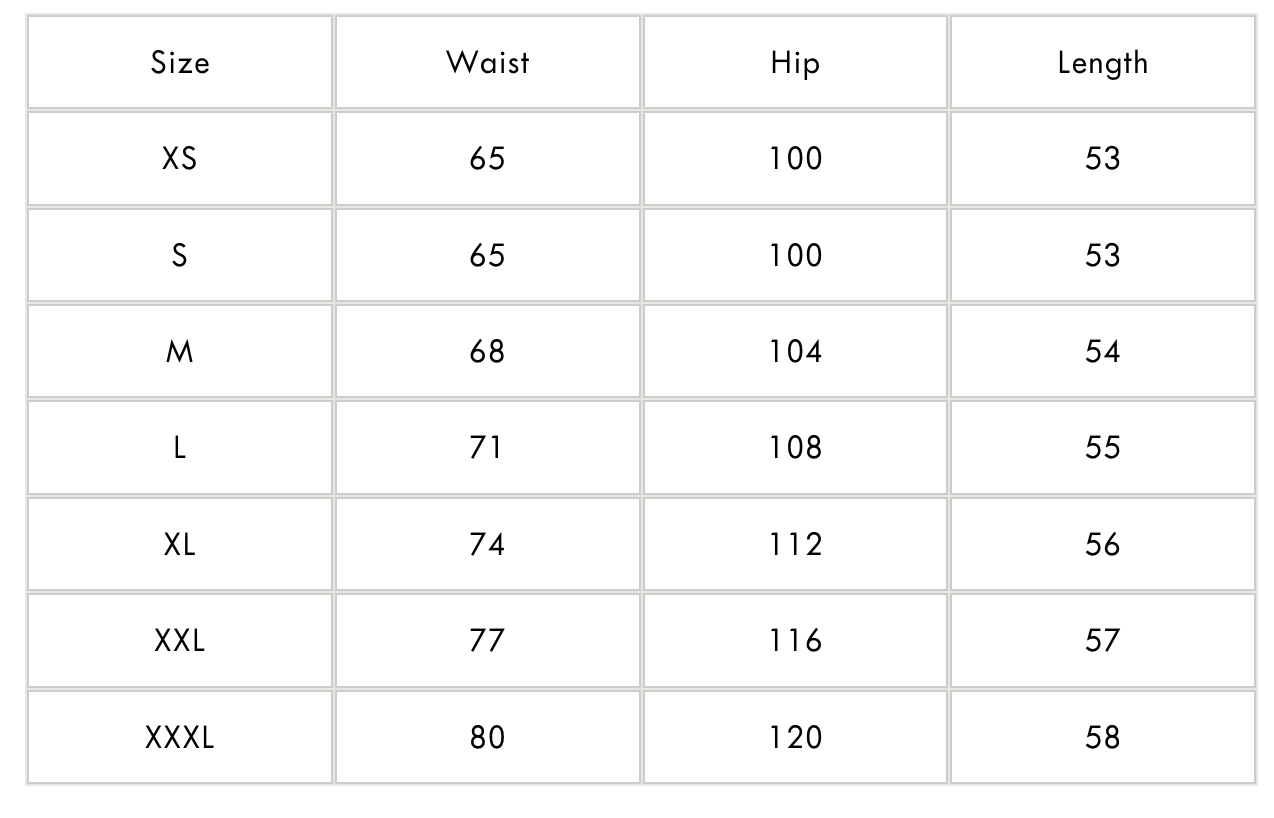Click hip value 104 in the M row
1274x818 pixels.
795,352
